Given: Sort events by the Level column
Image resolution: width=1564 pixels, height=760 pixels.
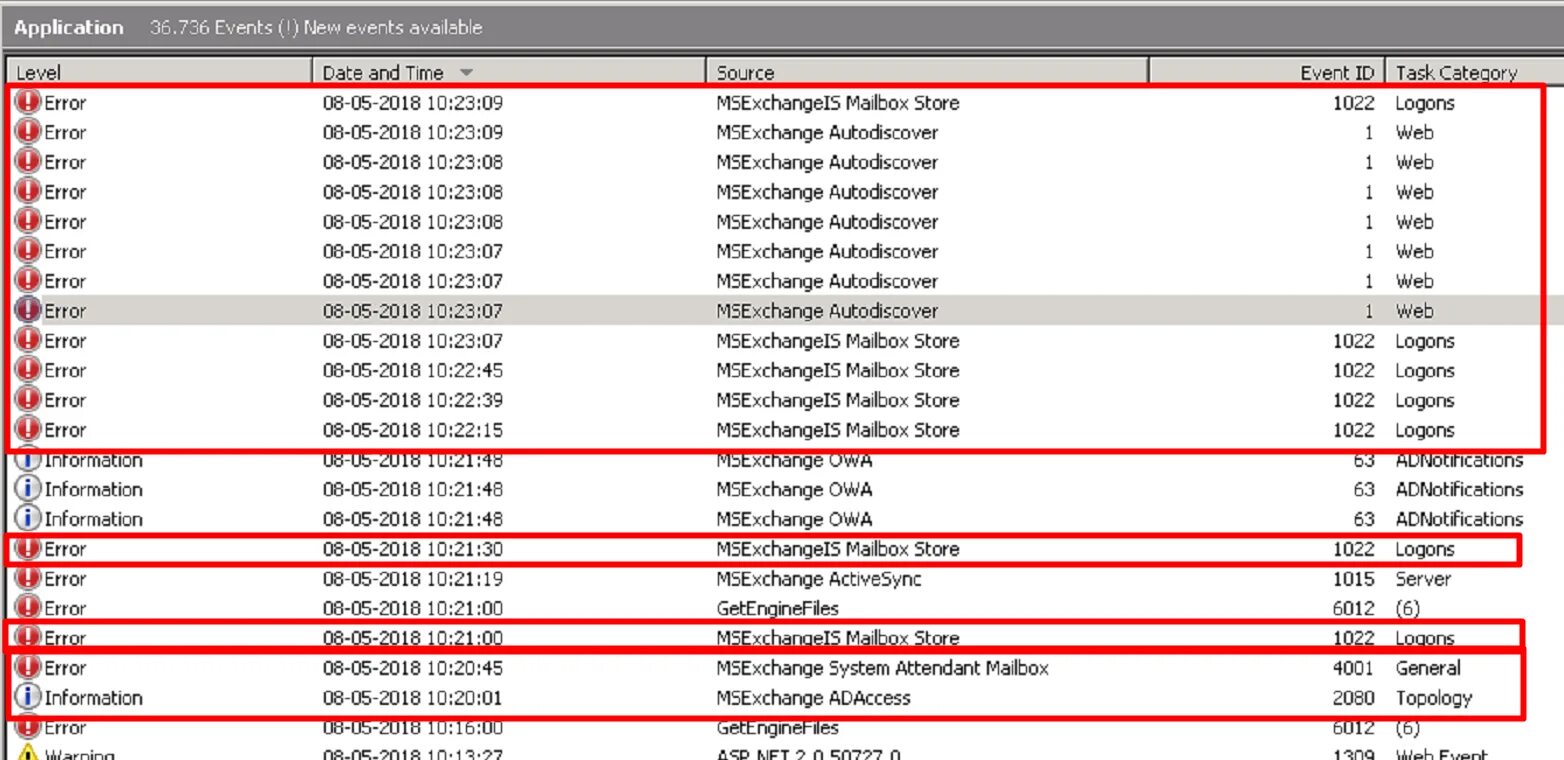Looking at the screenshot, I should [160, 72].
